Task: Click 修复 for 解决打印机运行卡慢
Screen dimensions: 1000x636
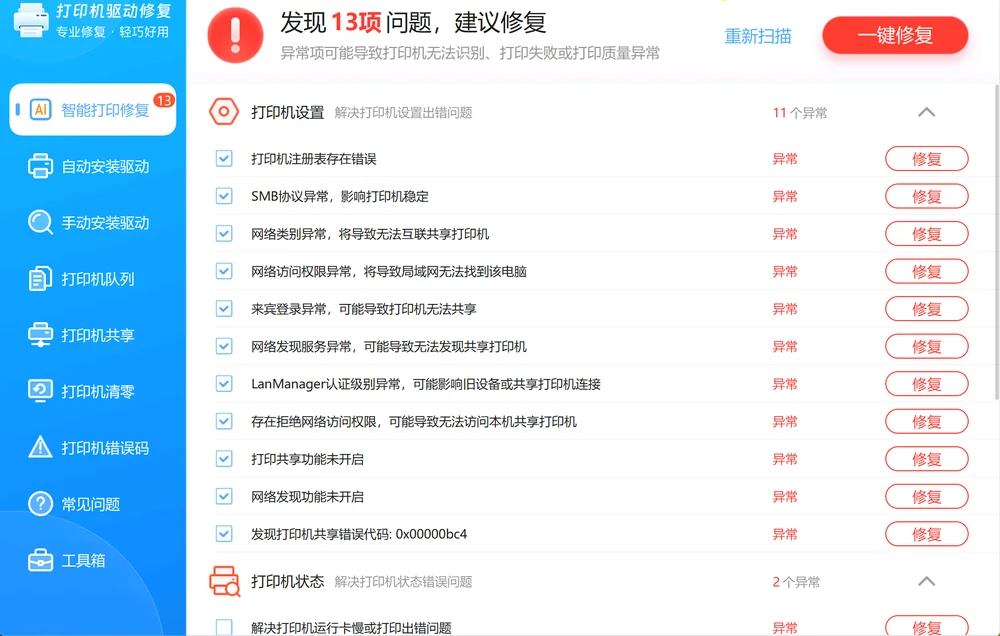Action: coord(927,626)
